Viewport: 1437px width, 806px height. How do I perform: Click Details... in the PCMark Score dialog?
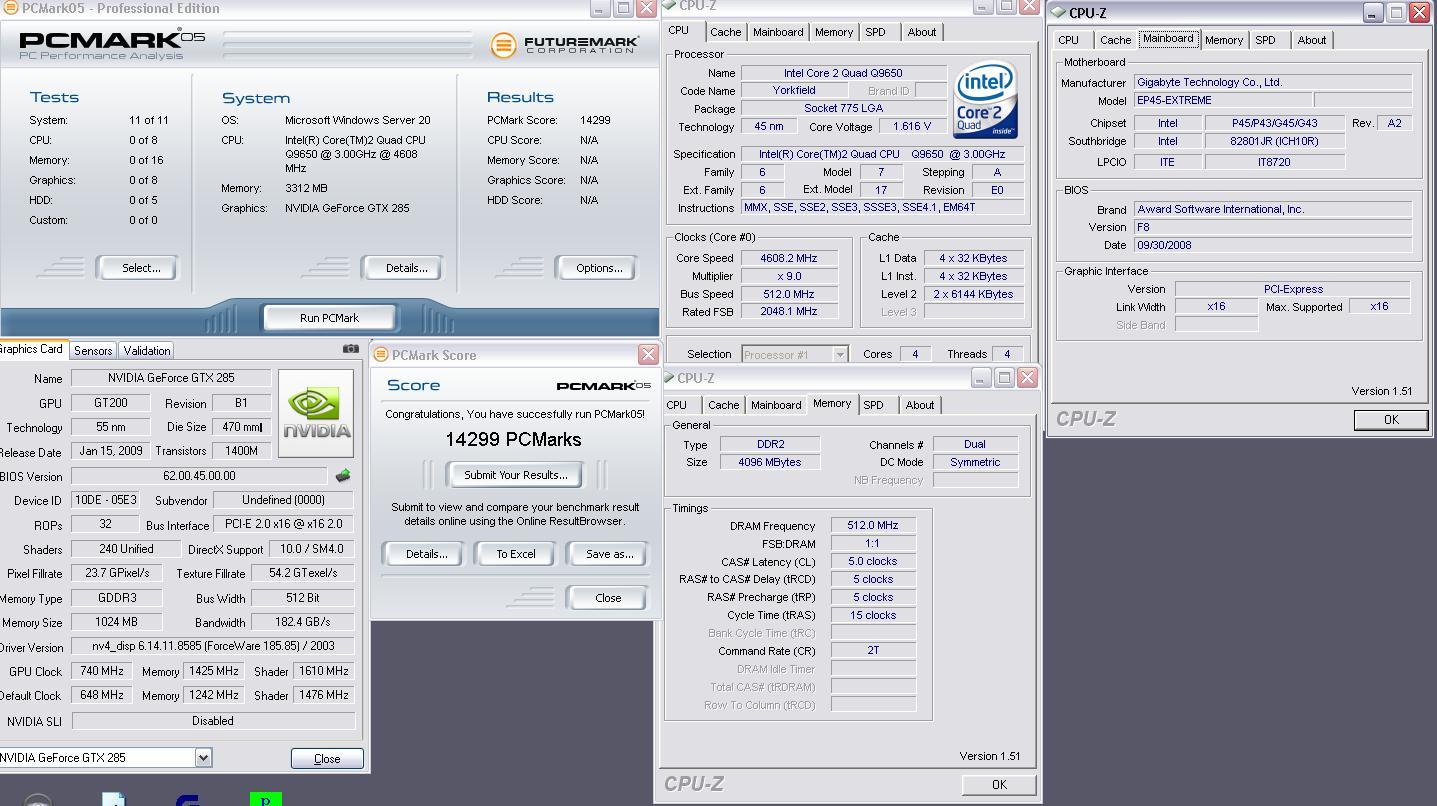tap(426, 554)
